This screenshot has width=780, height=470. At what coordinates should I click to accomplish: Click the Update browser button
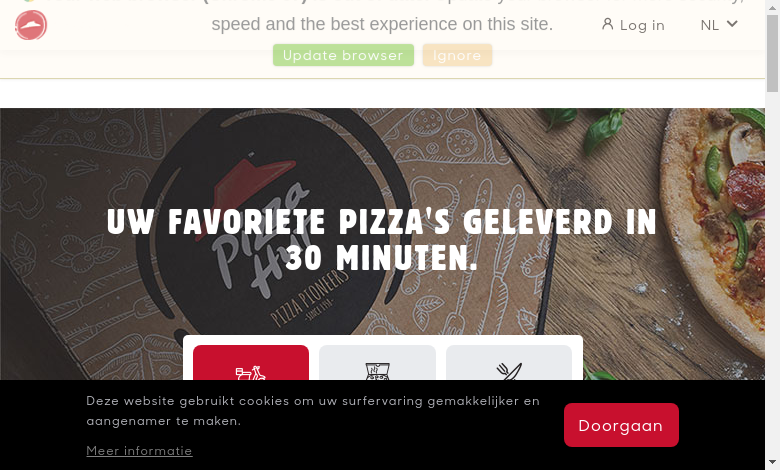click(x=343, y=55)
